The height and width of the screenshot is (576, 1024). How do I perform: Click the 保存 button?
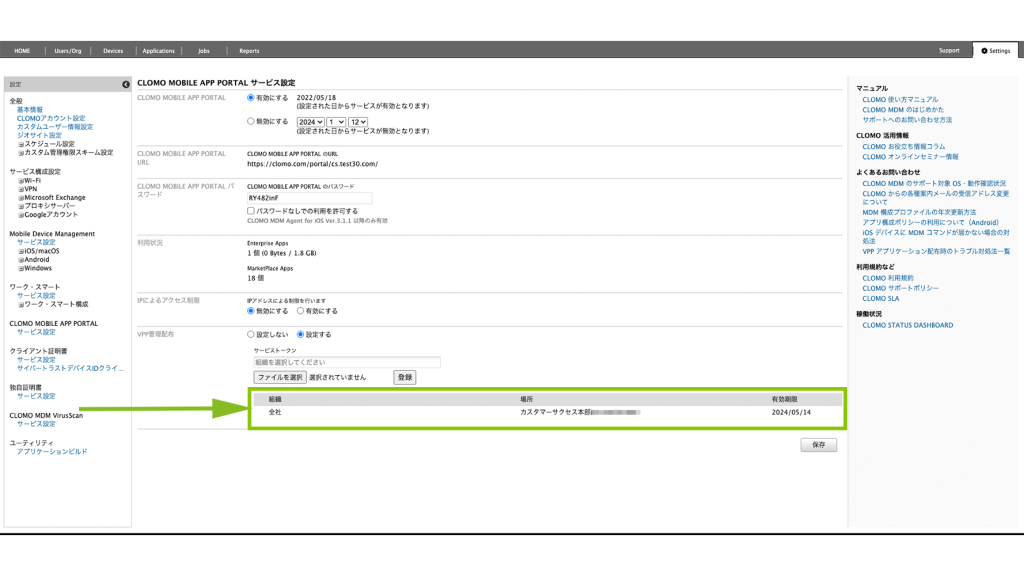tap(818, 445)
